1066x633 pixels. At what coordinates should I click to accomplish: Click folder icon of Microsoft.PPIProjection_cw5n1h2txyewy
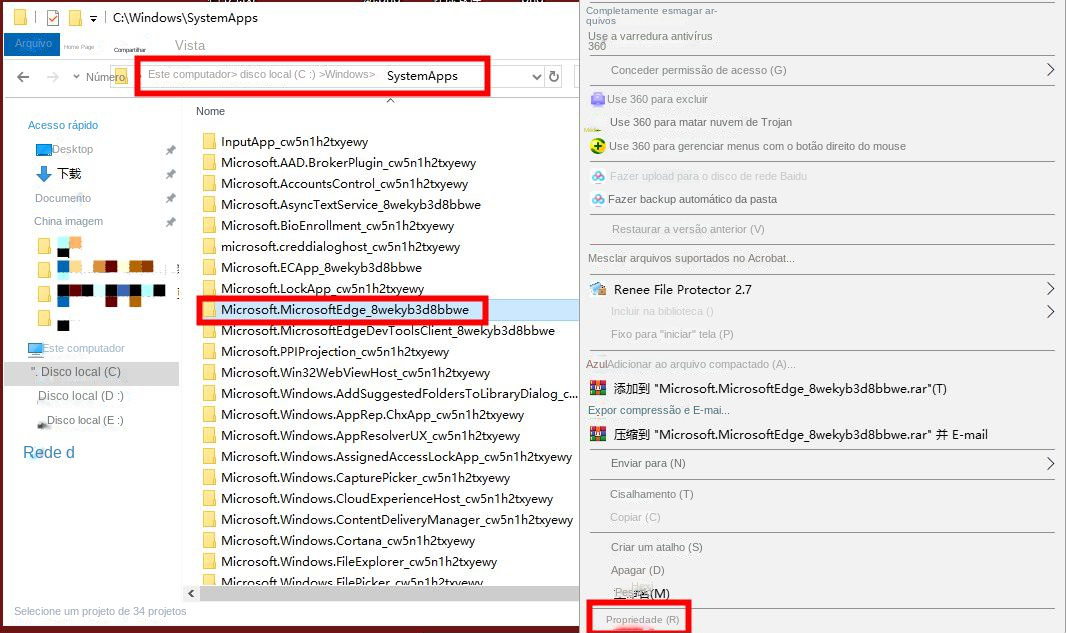(x=209, y=352)
